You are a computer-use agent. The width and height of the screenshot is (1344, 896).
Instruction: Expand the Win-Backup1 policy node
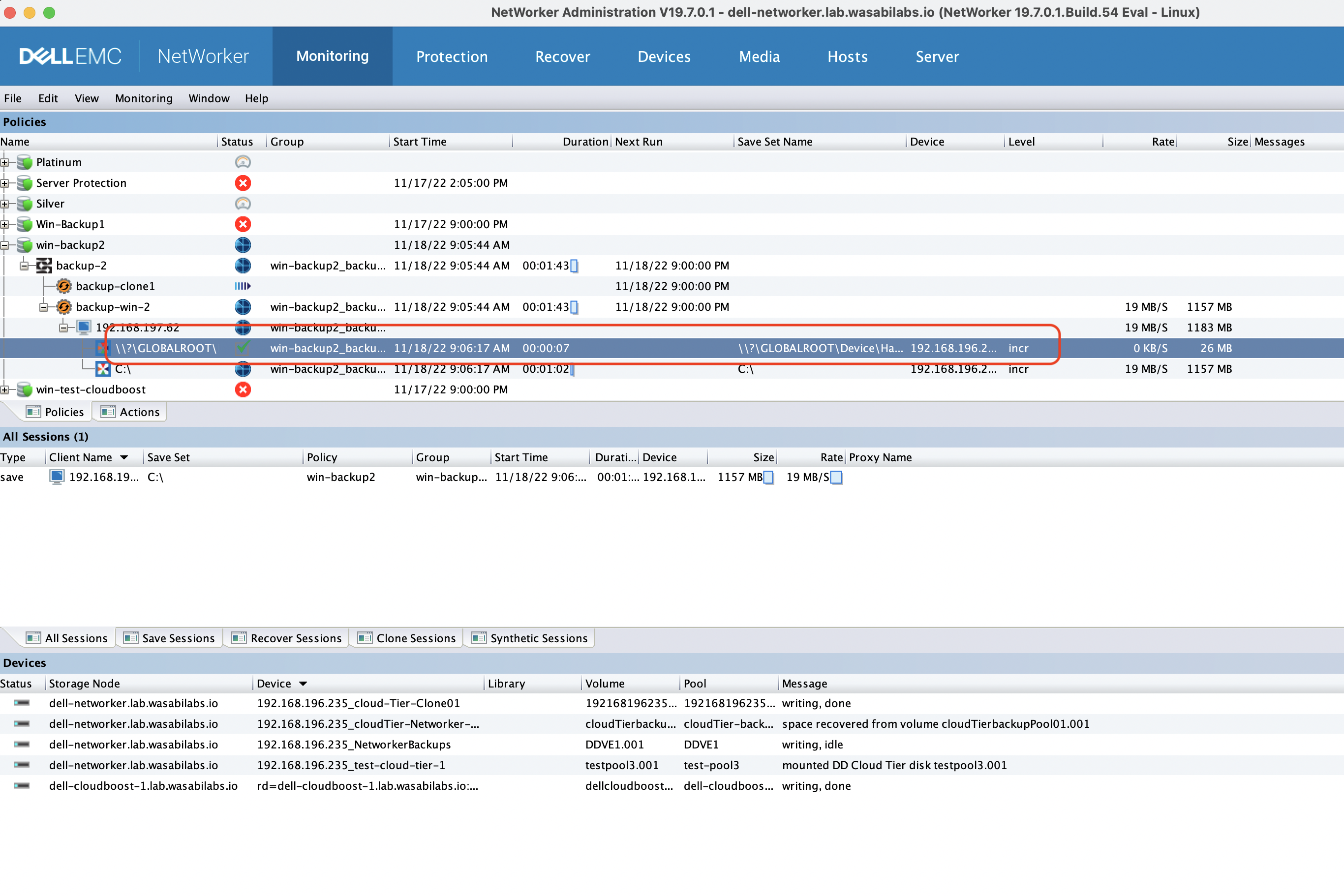click(x=4, y=224)
